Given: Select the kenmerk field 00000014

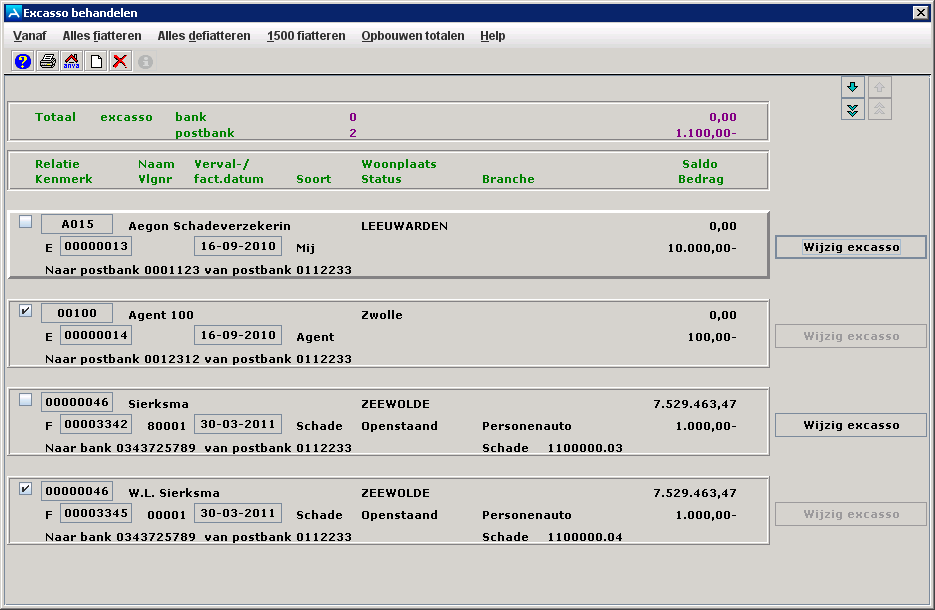Looking at the screenshot, I should tap(96, 336).
